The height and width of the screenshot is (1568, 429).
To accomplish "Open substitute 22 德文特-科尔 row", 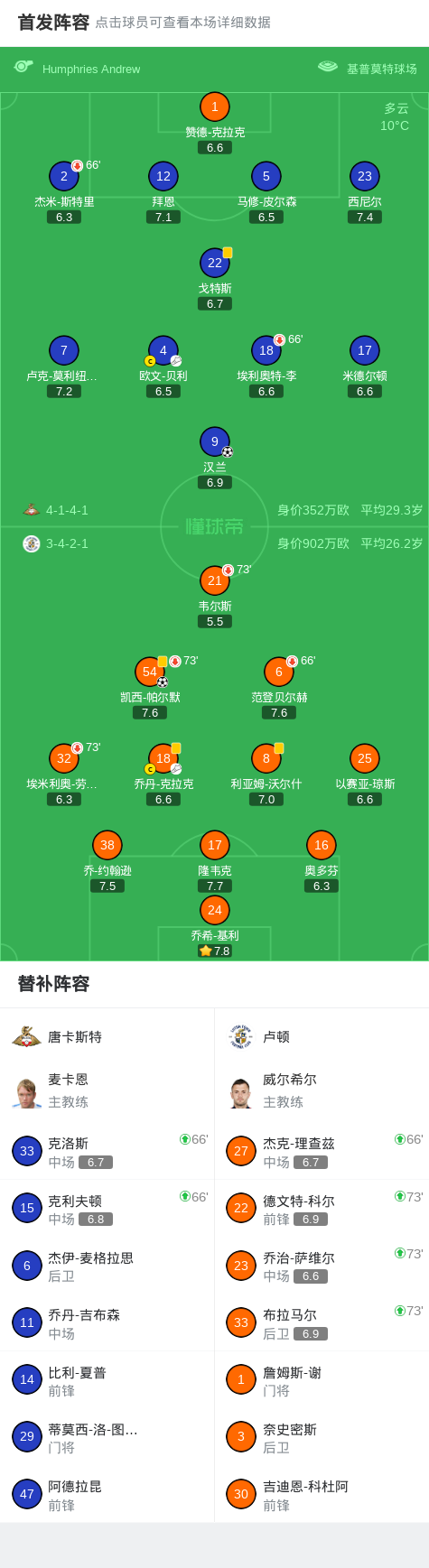I will 322,1208.
